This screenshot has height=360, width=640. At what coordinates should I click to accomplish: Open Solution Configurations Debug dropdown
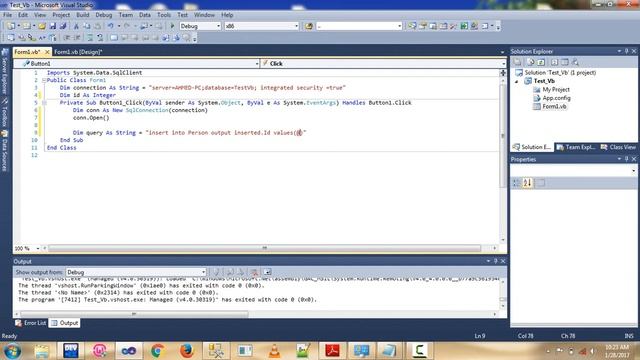point(200,26)
